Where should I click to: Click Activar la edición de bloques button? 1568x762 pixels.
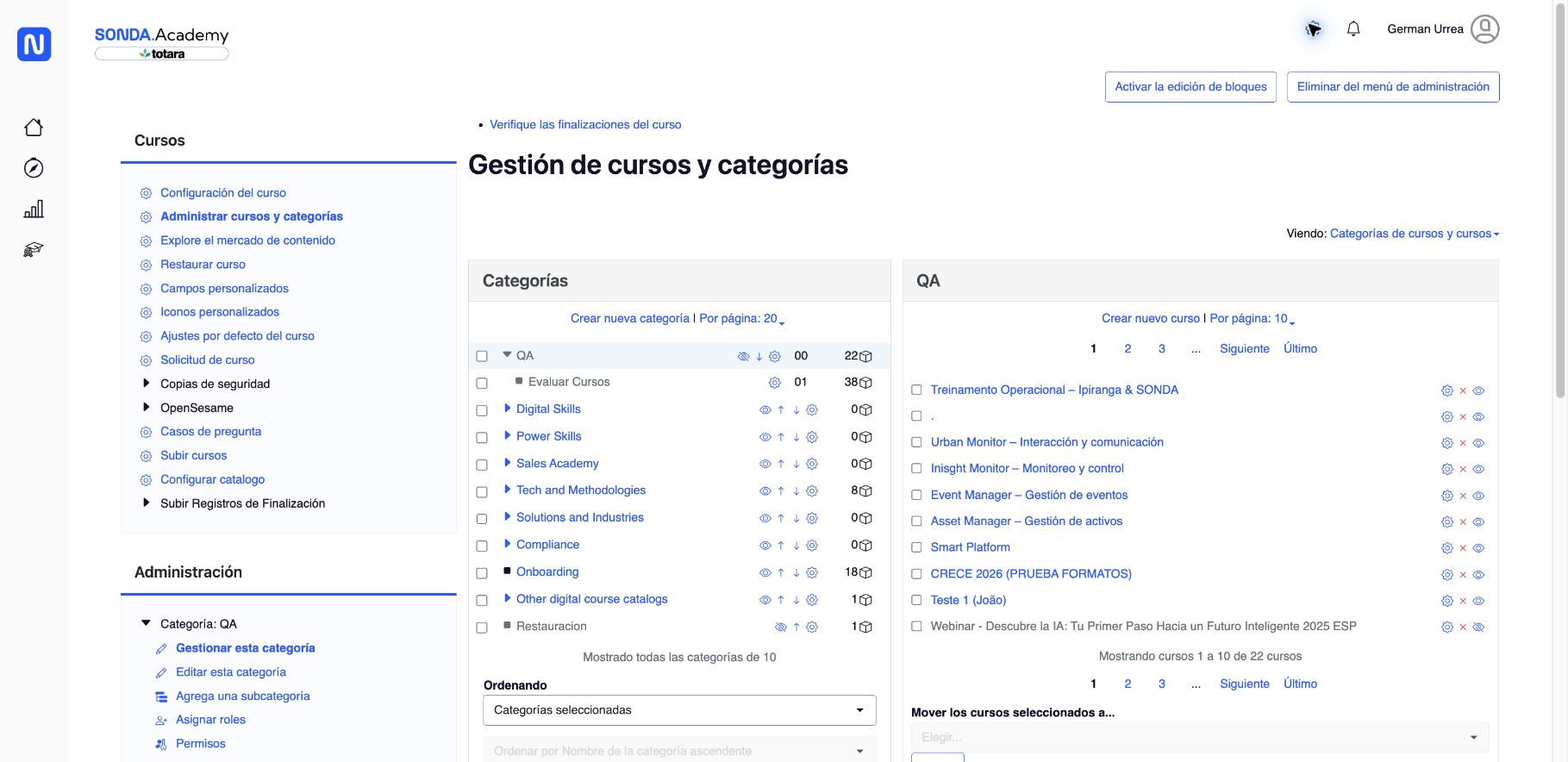[1190, 87]
